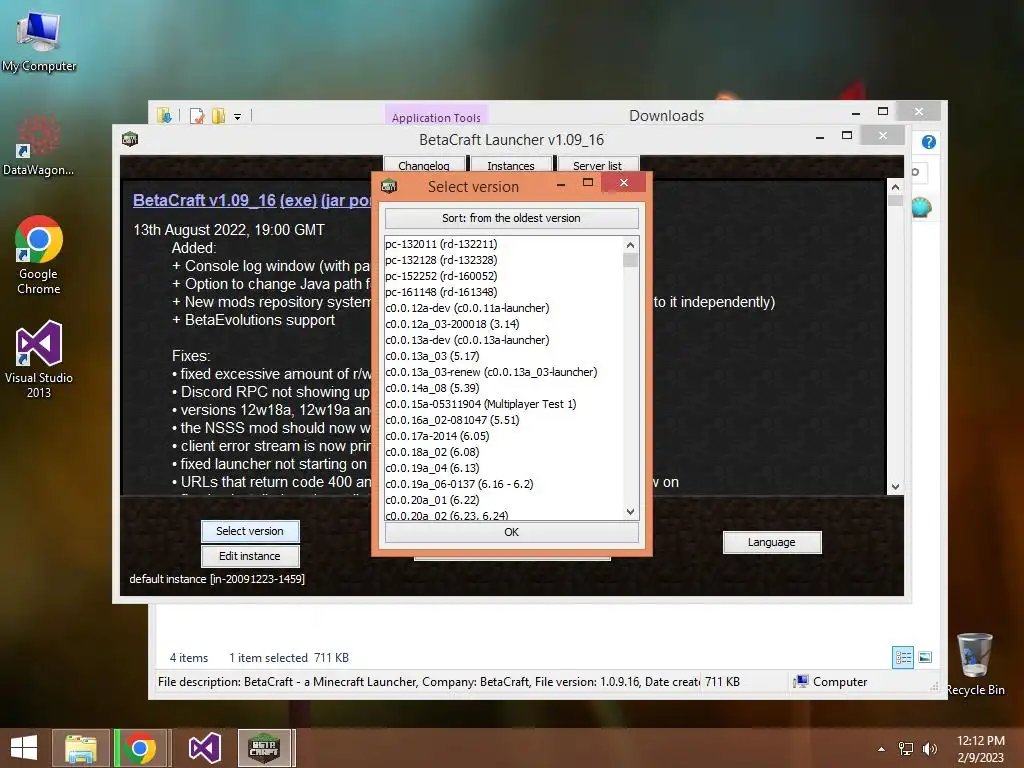Open Visual Studio 2013 desktop shortcut
Image resolution: width=1024 pixels, height=768 pixels.
(39, 359)
